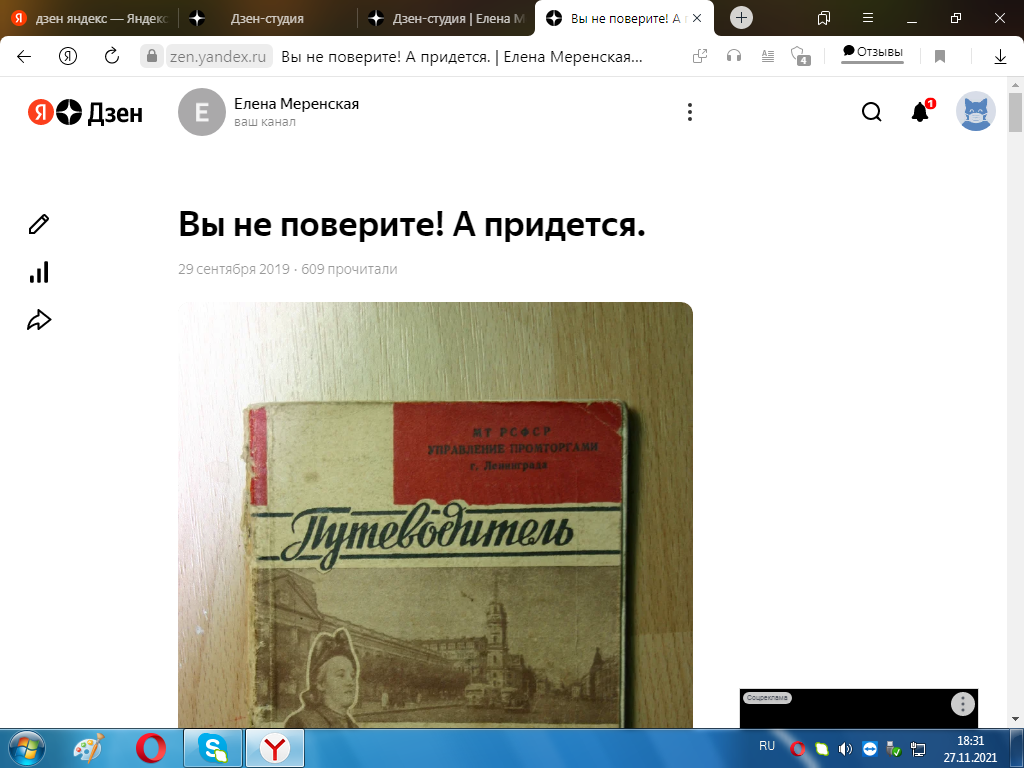Click the '29 сентября 2019 · 609 прочитали' line

(287, 269)
